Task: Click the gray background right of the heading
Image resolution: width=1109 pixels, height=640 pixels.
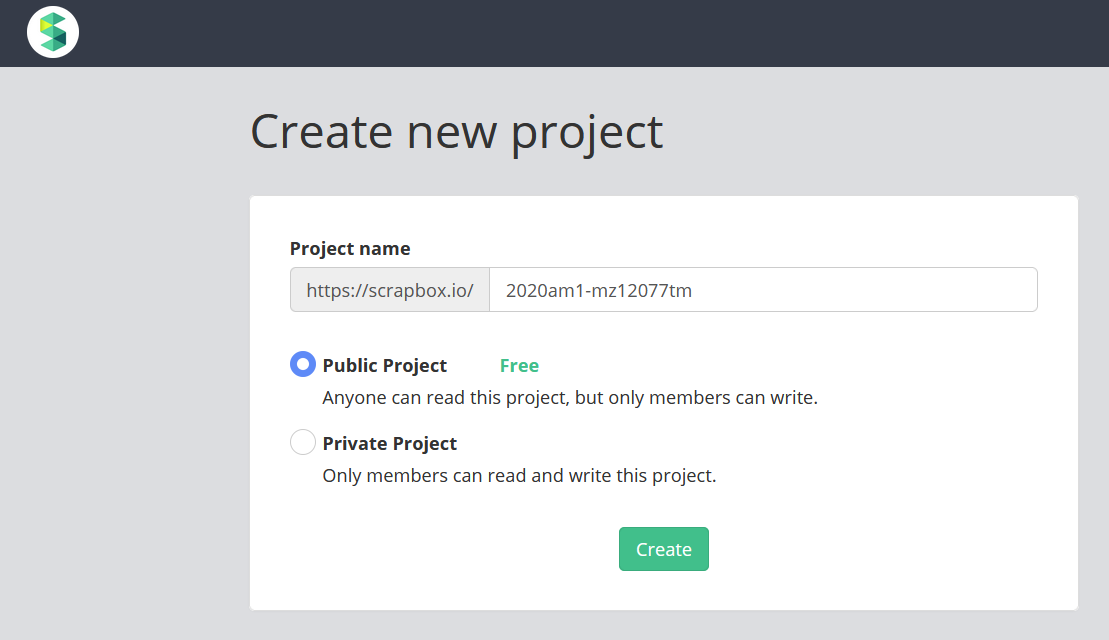Action: pyautogui.click(x=880, y=132)
